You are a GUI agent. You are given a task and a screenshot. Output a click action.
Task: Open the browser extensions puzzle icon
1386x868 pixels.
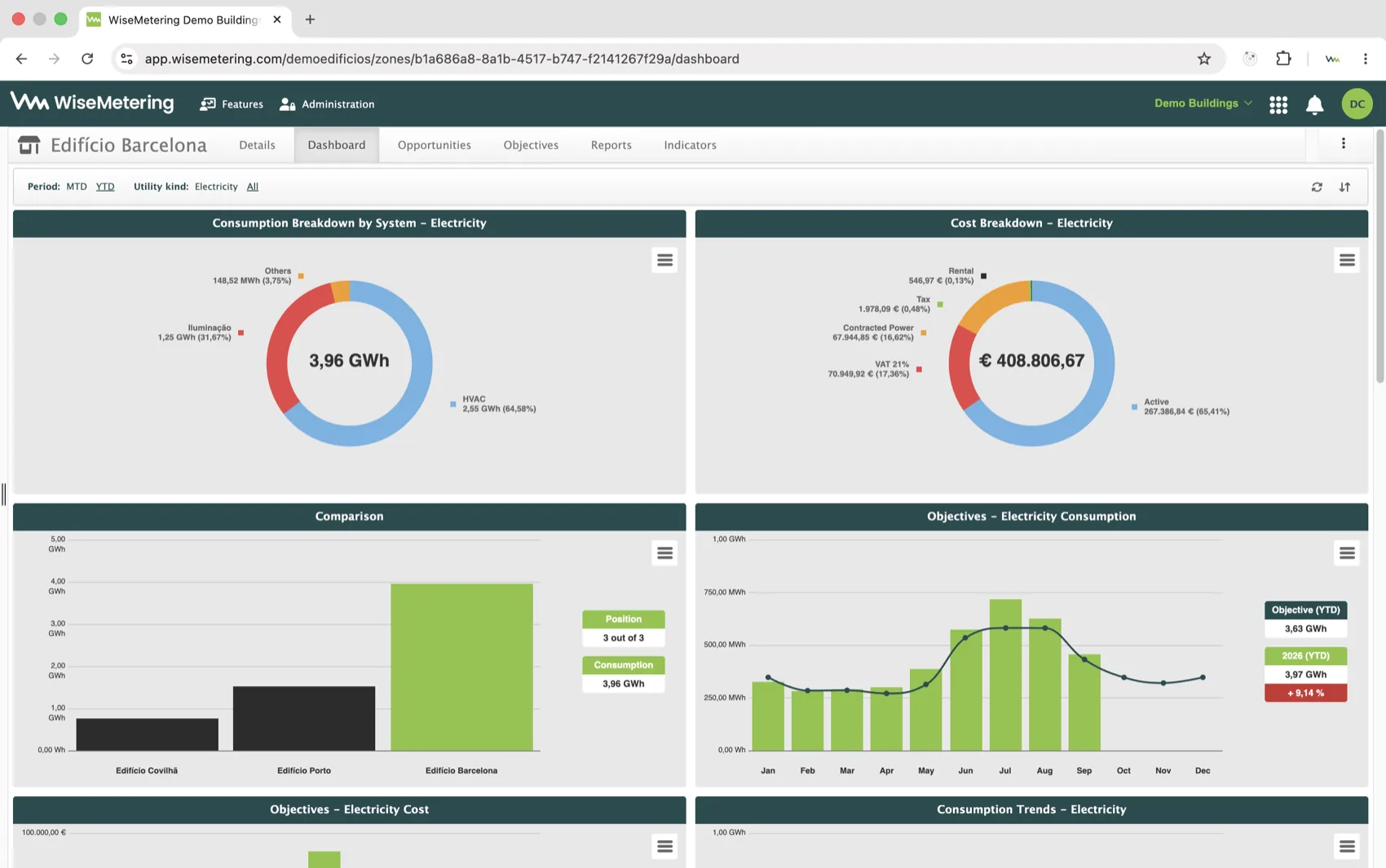pyautogui.click(x=1283, y=59)
